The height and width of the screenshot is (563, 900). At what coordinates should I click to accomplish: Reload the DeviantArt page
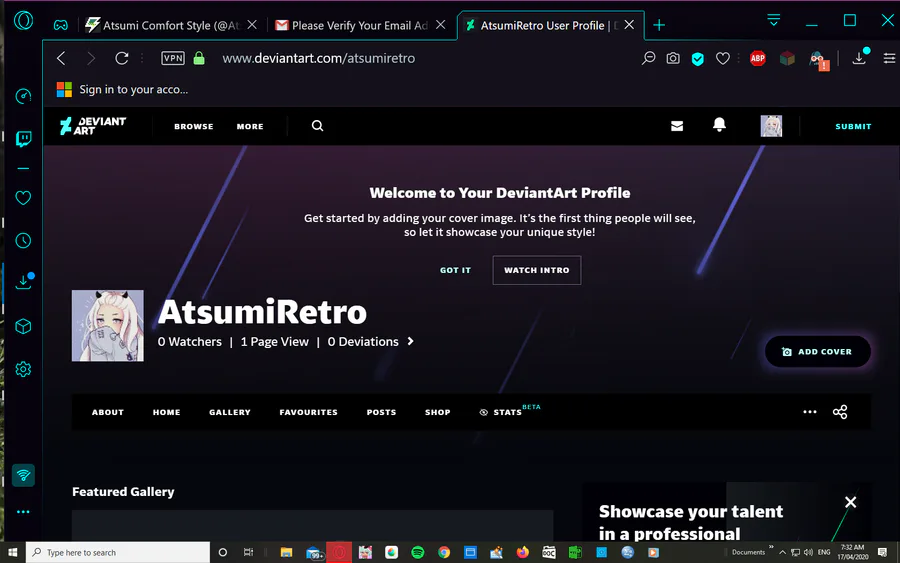click(121, 58)
